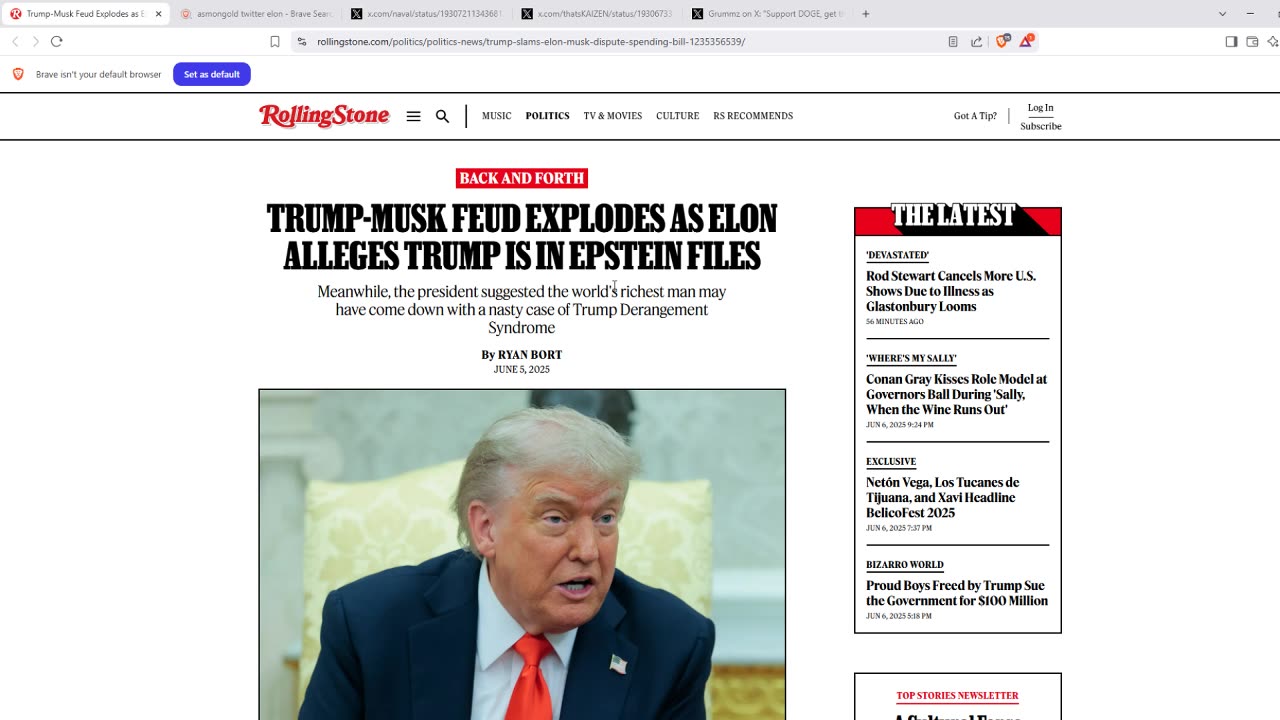Switch to the asmongold twitter elon tab
This screenshot has height=720, width=1280.
[257, 14]
